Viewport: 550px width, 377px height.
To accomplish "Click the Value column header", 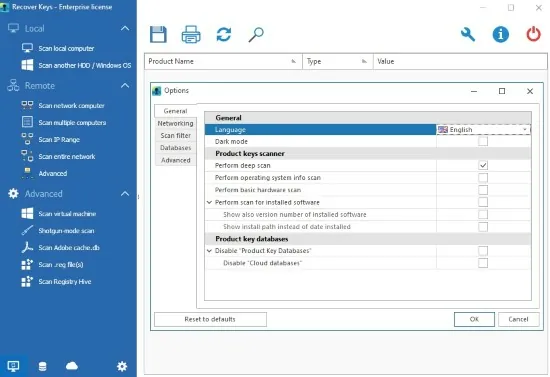I will point(460,61).
